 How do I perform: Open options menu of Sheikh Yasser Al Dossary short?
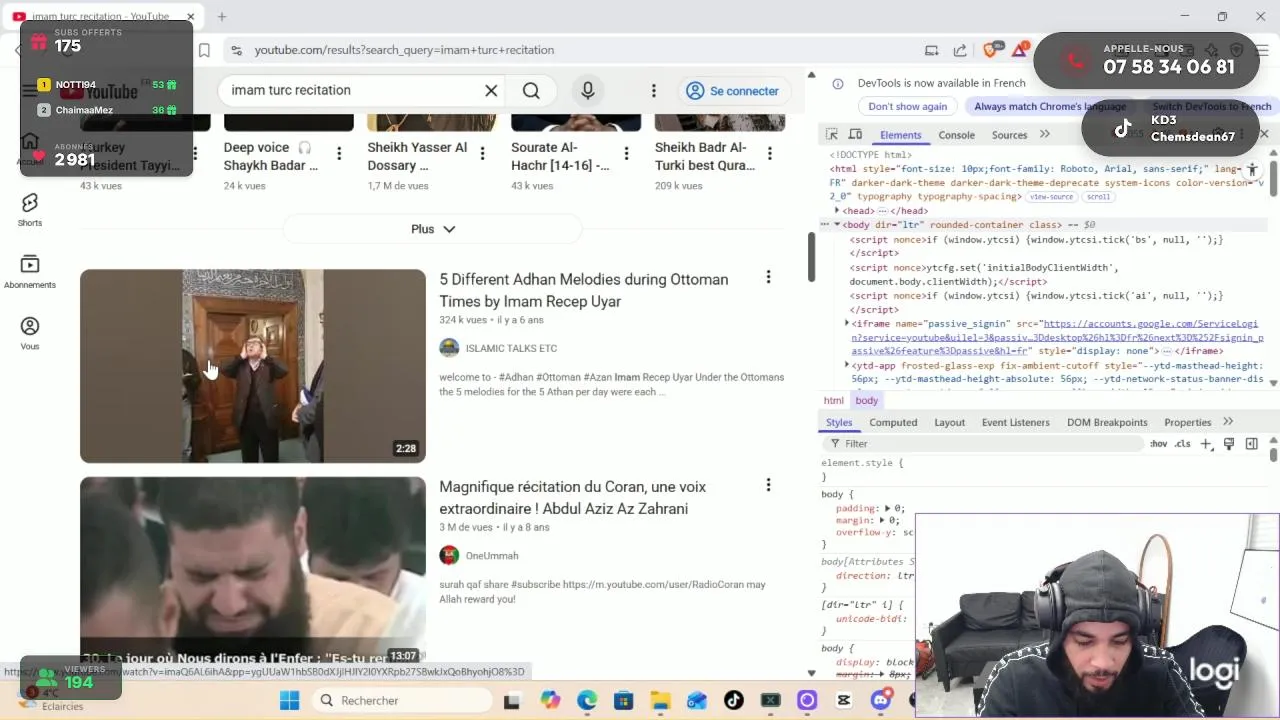(482, 154)
